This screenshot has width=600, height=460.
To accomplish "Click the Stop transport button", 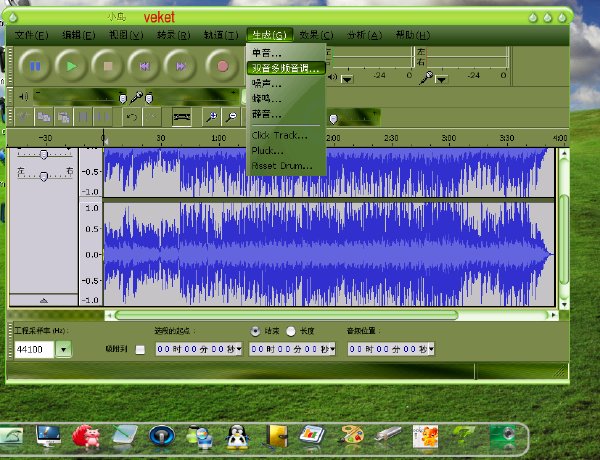I will point(108,66).
